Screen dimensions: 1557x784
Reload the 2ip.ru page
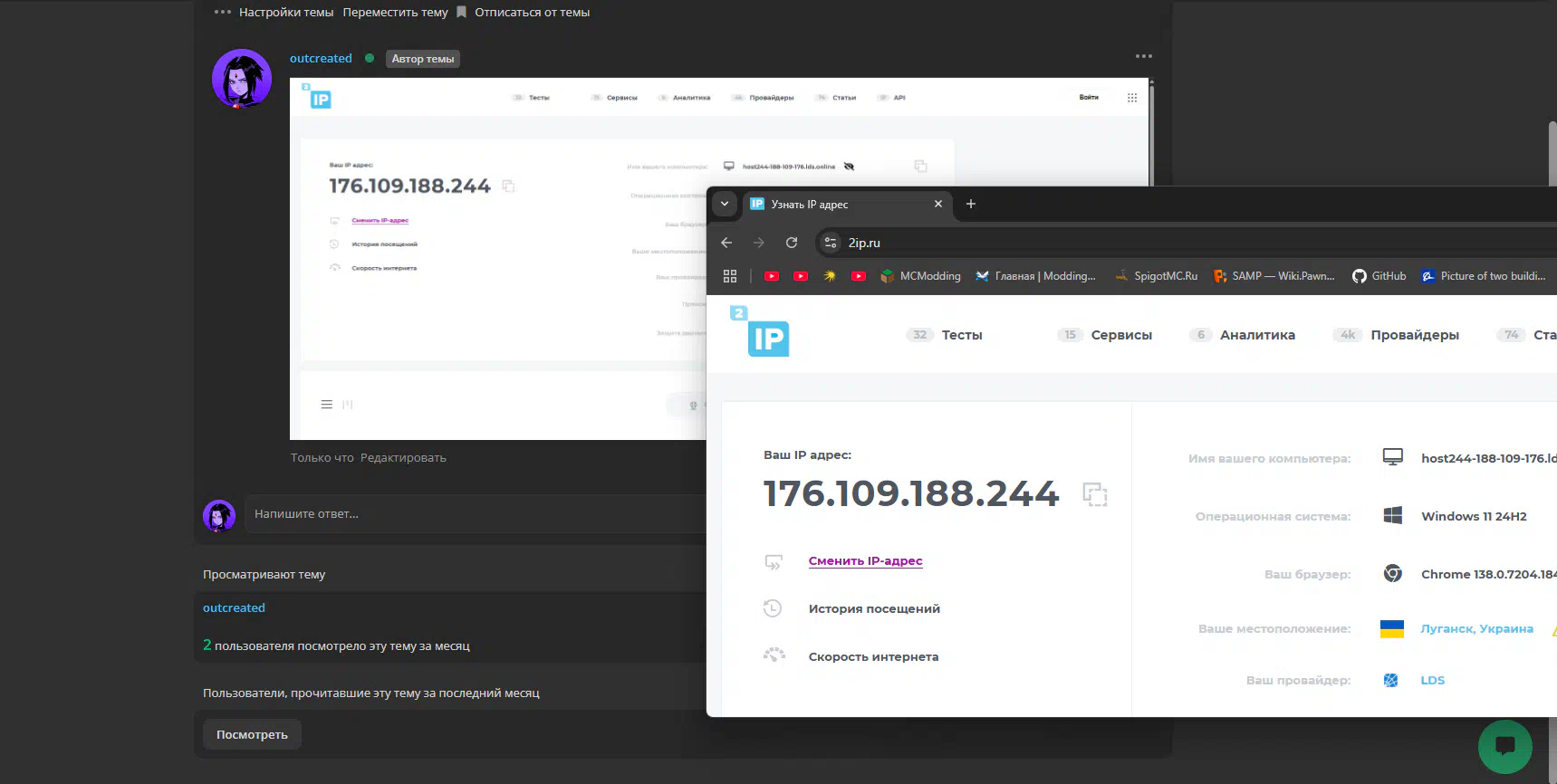792,243
